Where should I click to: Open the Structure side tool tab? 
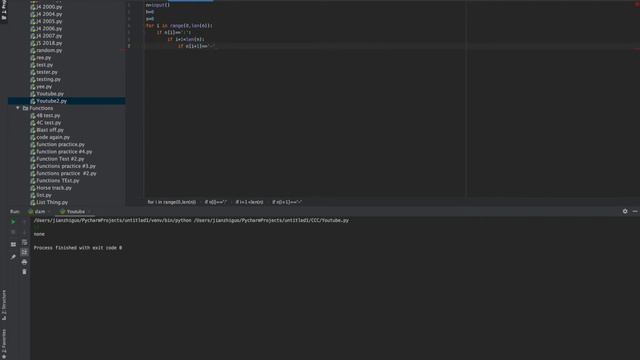tap(4, 305)
